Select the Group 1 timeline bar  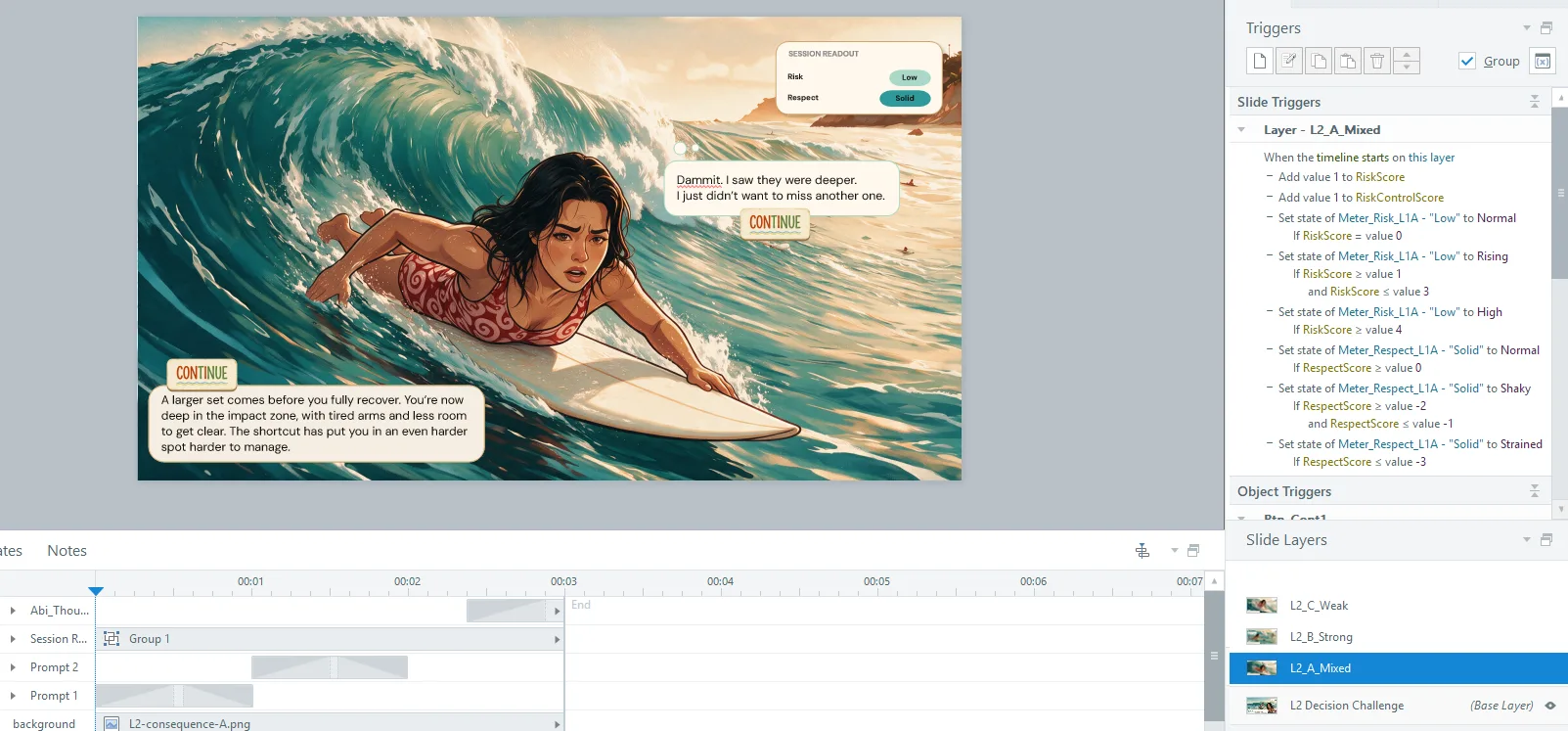[330, 639]
